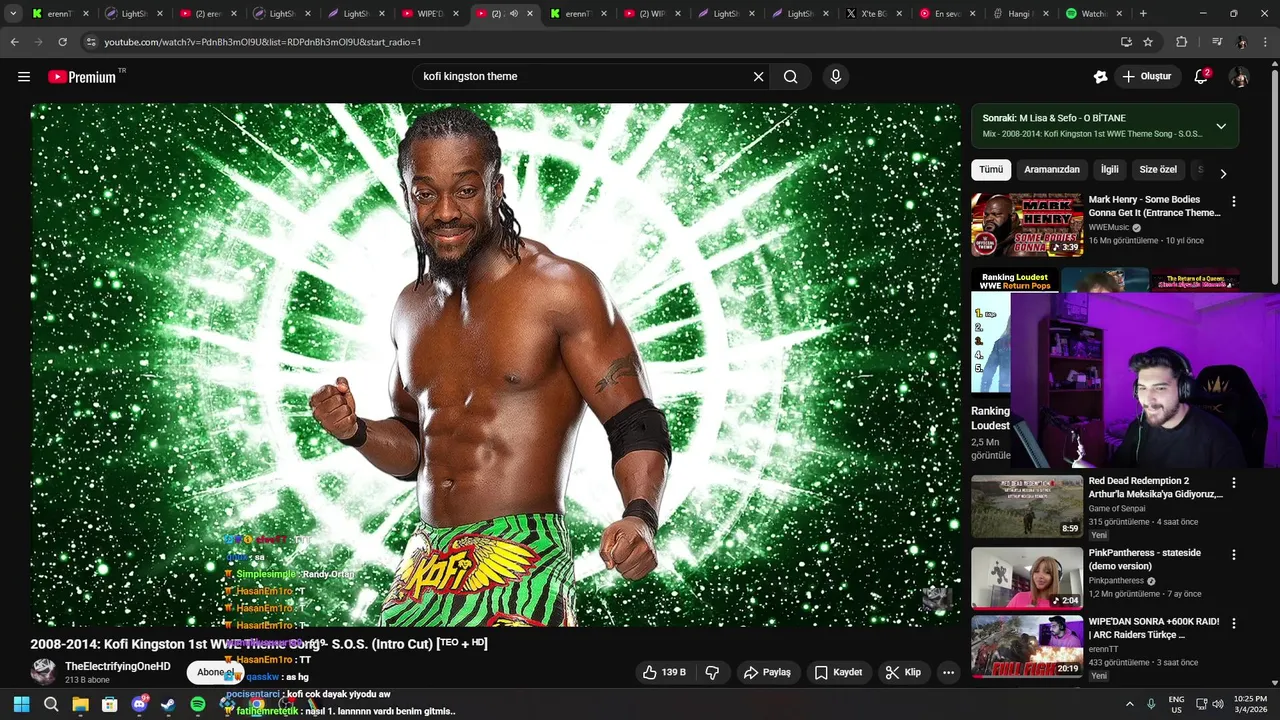Switch to the WIPE'D browser tab
This screenshot has width=1280, height=720.
(431, 14)
